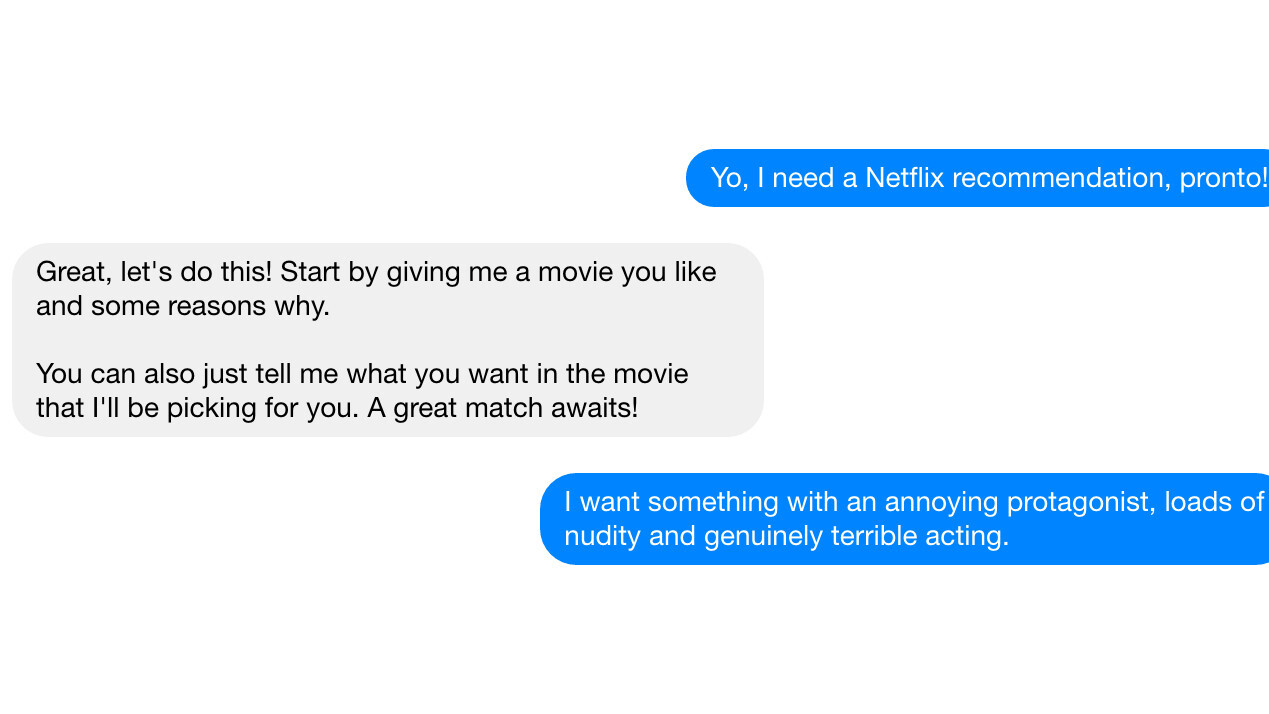Click the word "Yo," in top message
Viewport: 1269px width, 714px height.
point(727,178)
